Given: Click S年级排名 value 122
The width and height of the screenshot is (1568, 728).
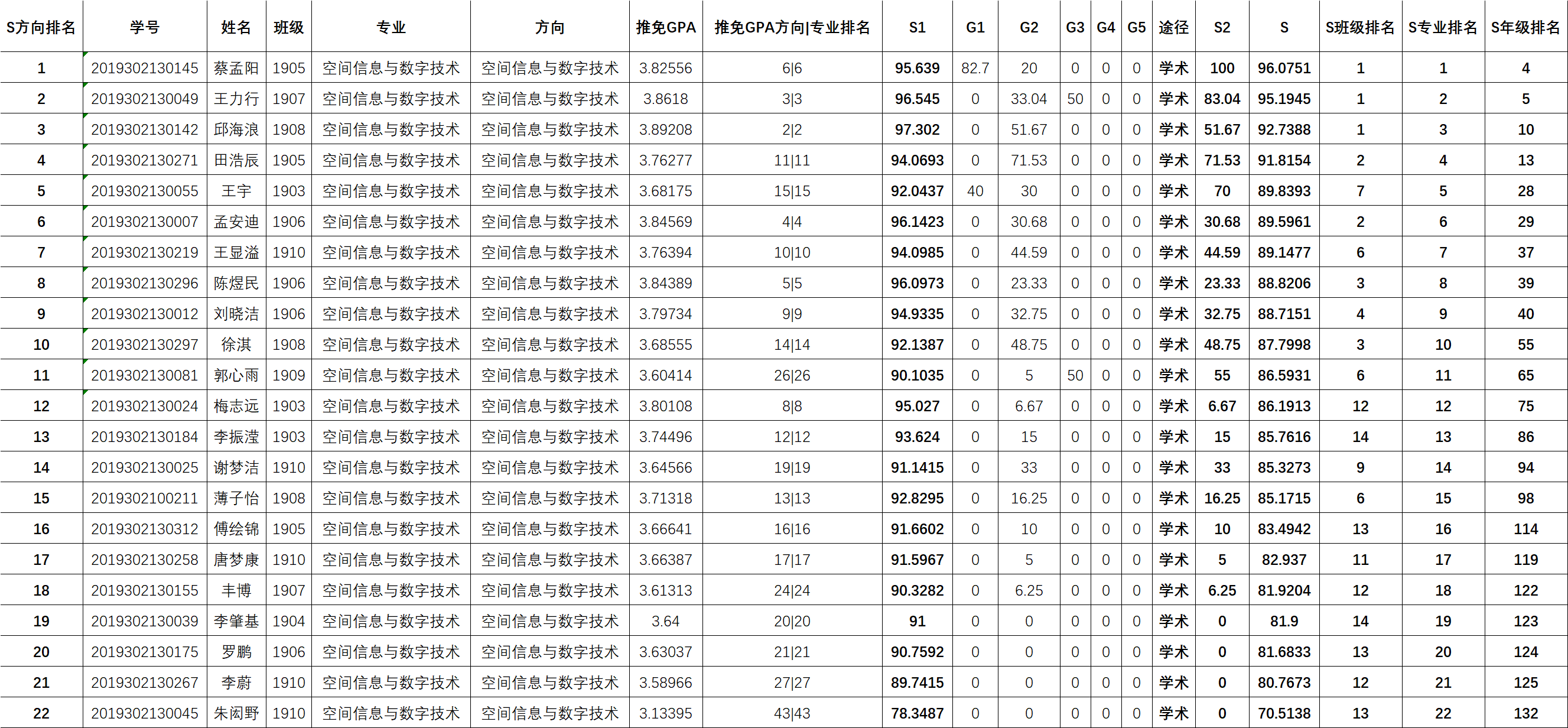Looking at the screenshot, I should (1525, 590).
